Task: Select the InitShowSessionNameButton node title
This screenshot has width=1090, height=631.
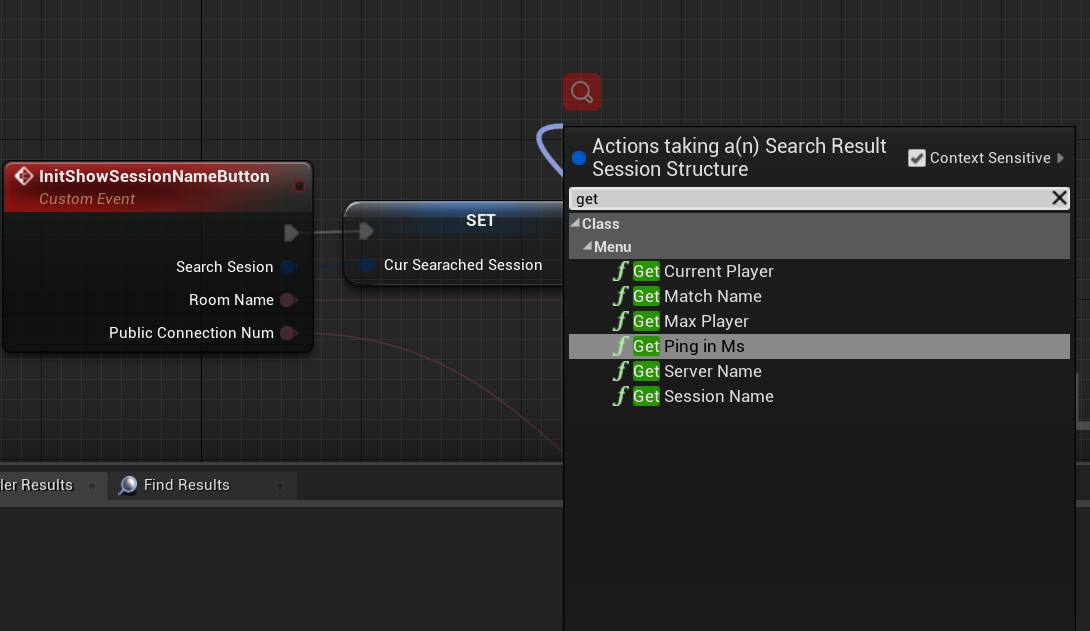Action: [154, 177]
